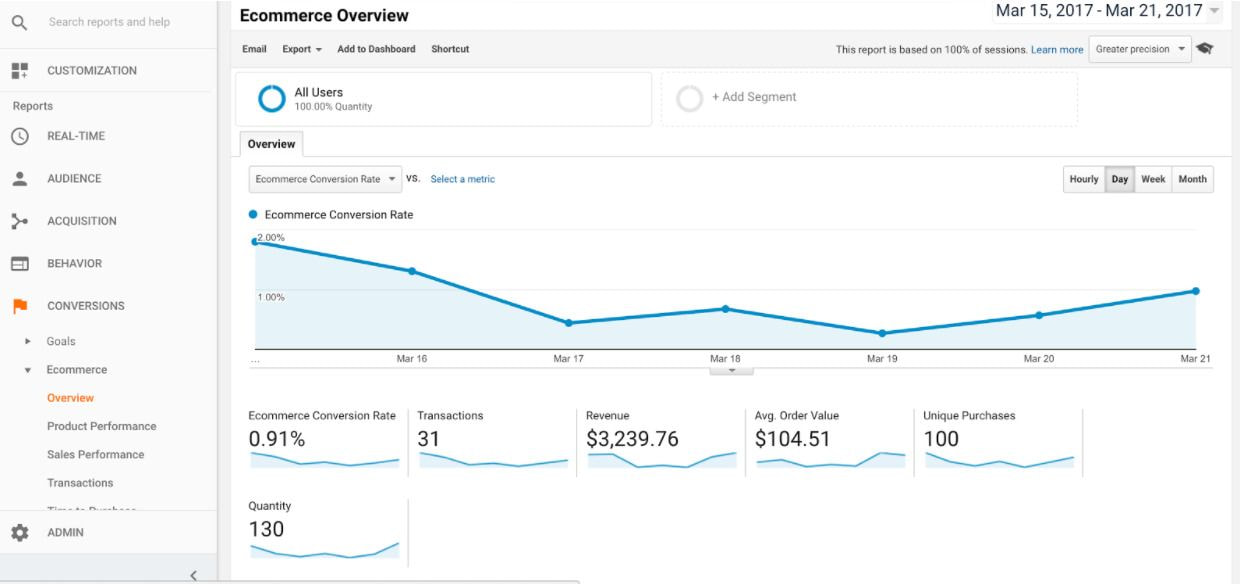Click the Real-Time clock icon

coord(20,137)
